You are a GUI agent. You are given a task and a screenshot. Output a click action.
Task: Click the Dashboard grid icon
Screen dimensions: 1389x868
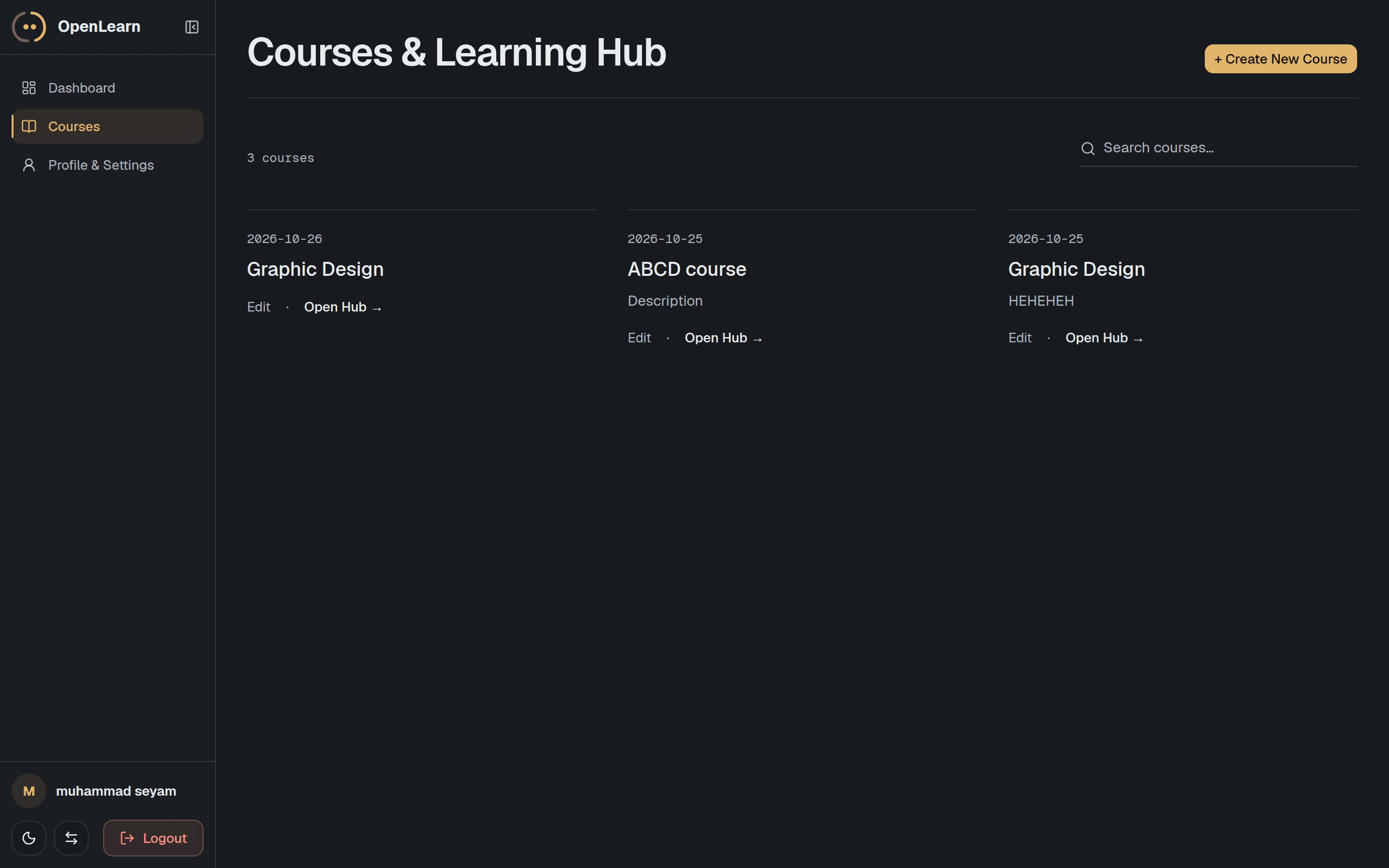(29, 88)
